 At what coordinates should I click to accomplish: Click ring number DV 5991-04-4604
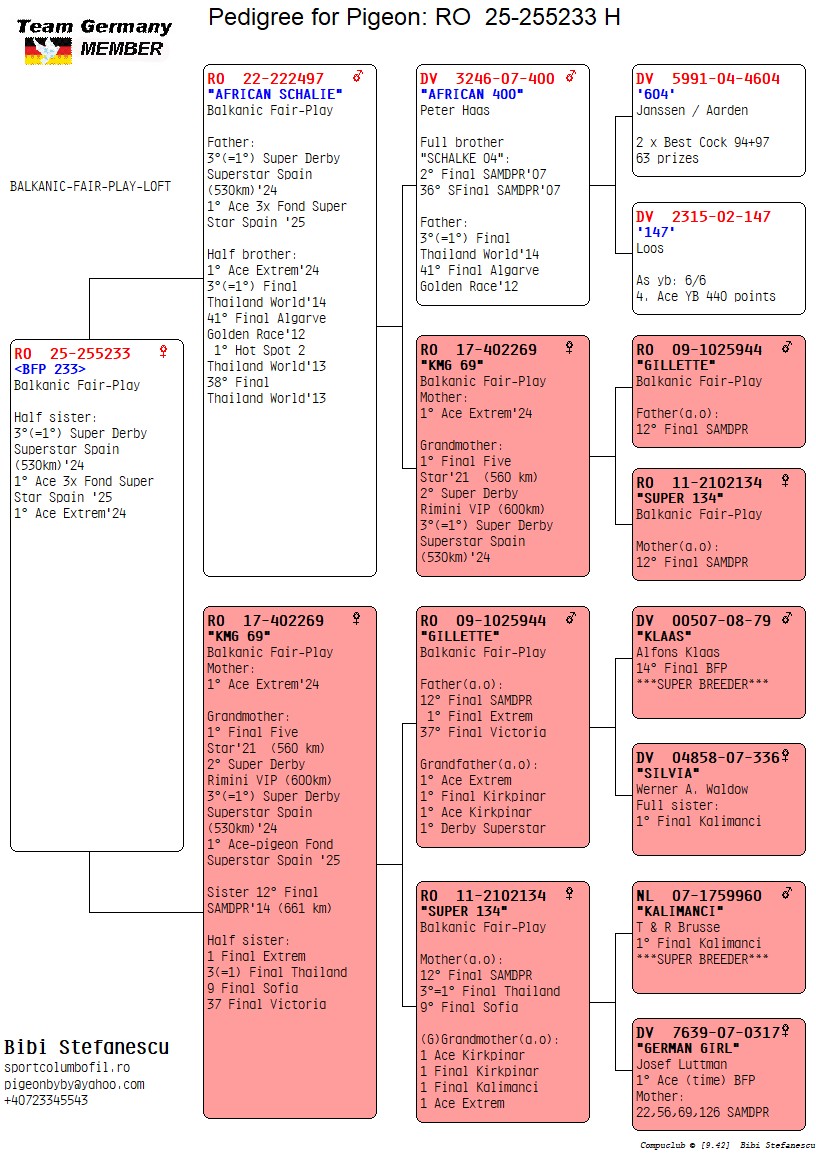[x=708, y=78]
